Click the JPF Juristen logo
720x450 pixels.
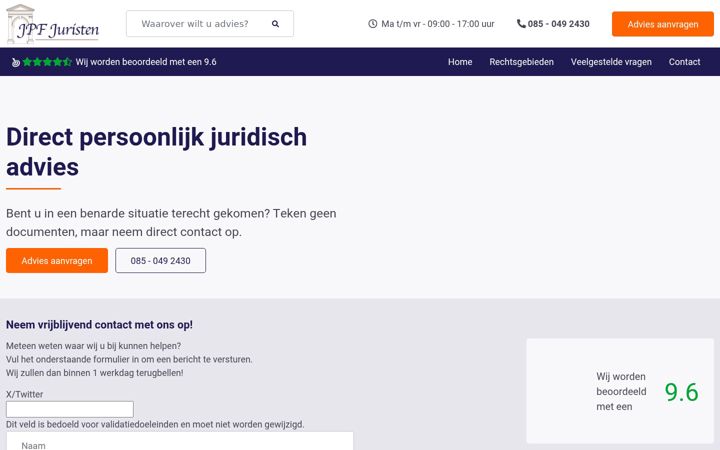(x=53, y=24)
